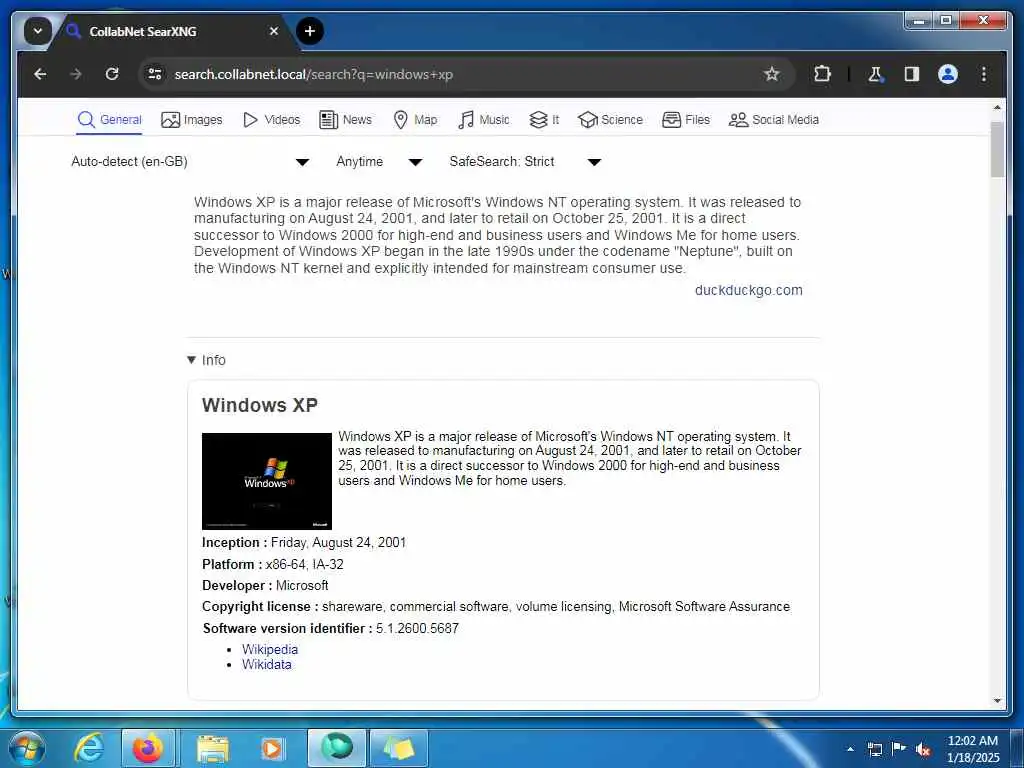Open the Wikipedia link
Screen dimensions: 1024x768
pyautogui.click(x=270, y=650)
